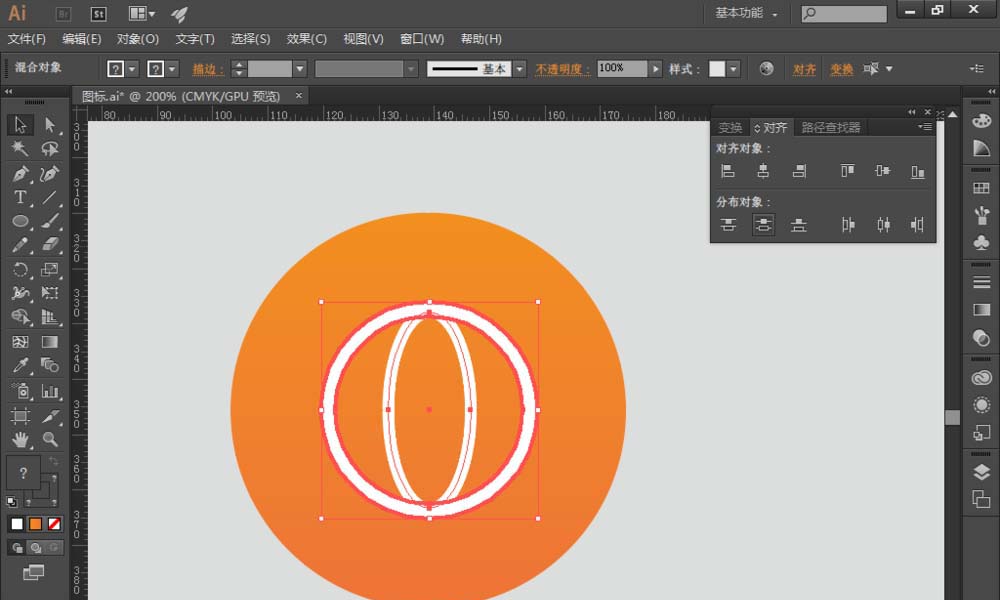
Task: Select the Mesh tool
Action: point(20,342)
